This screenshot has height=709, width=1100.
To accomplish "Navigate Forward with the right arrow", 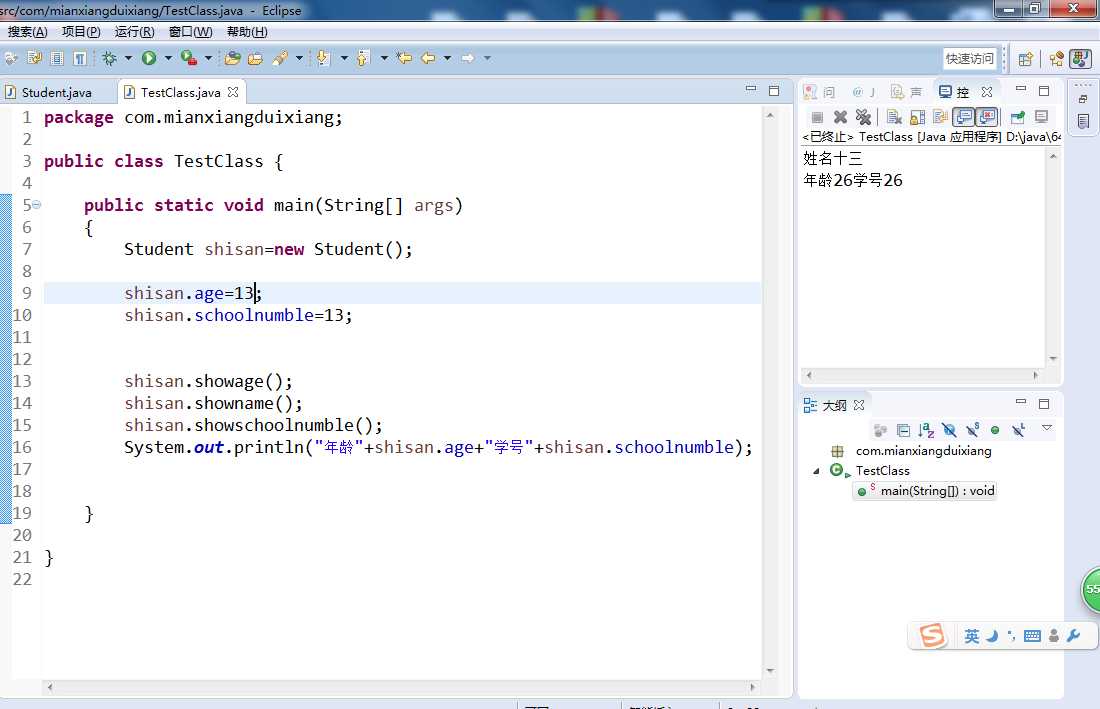I will point(468,58).
